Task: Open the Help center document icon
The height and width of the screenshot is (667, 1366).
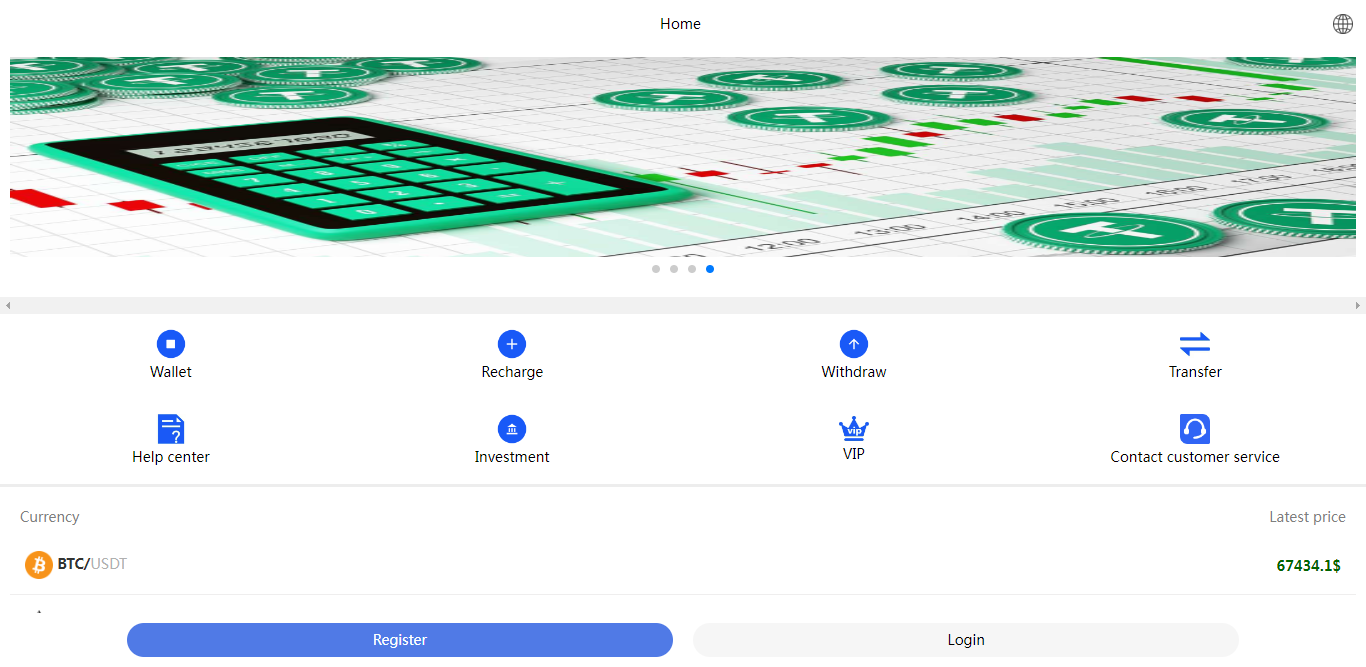Action: (171, 429)
